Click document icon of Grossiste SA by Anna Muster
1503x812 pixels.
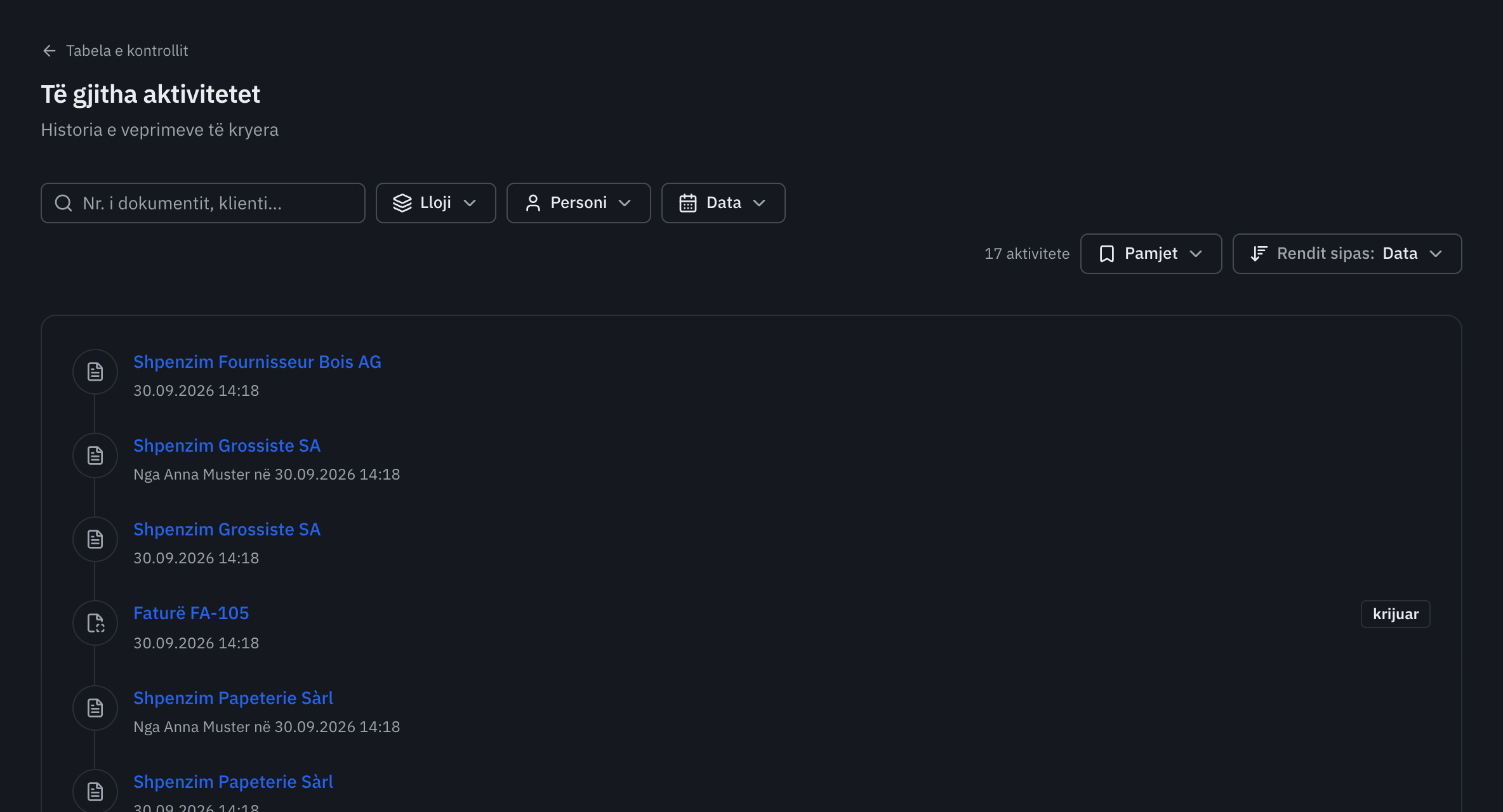95,455
